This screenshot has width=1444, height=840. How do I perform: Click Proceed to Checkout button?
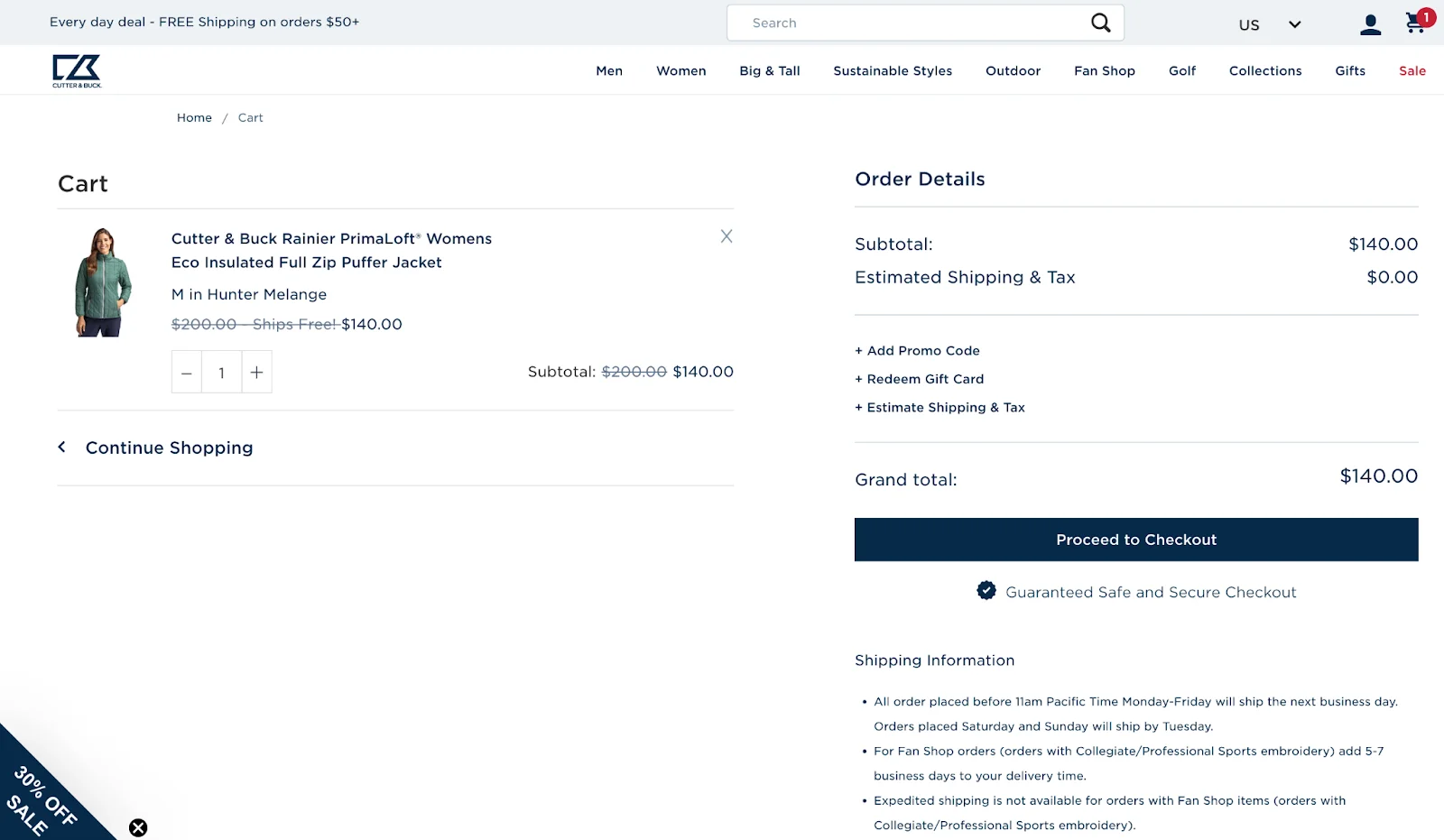[1136, 540]
